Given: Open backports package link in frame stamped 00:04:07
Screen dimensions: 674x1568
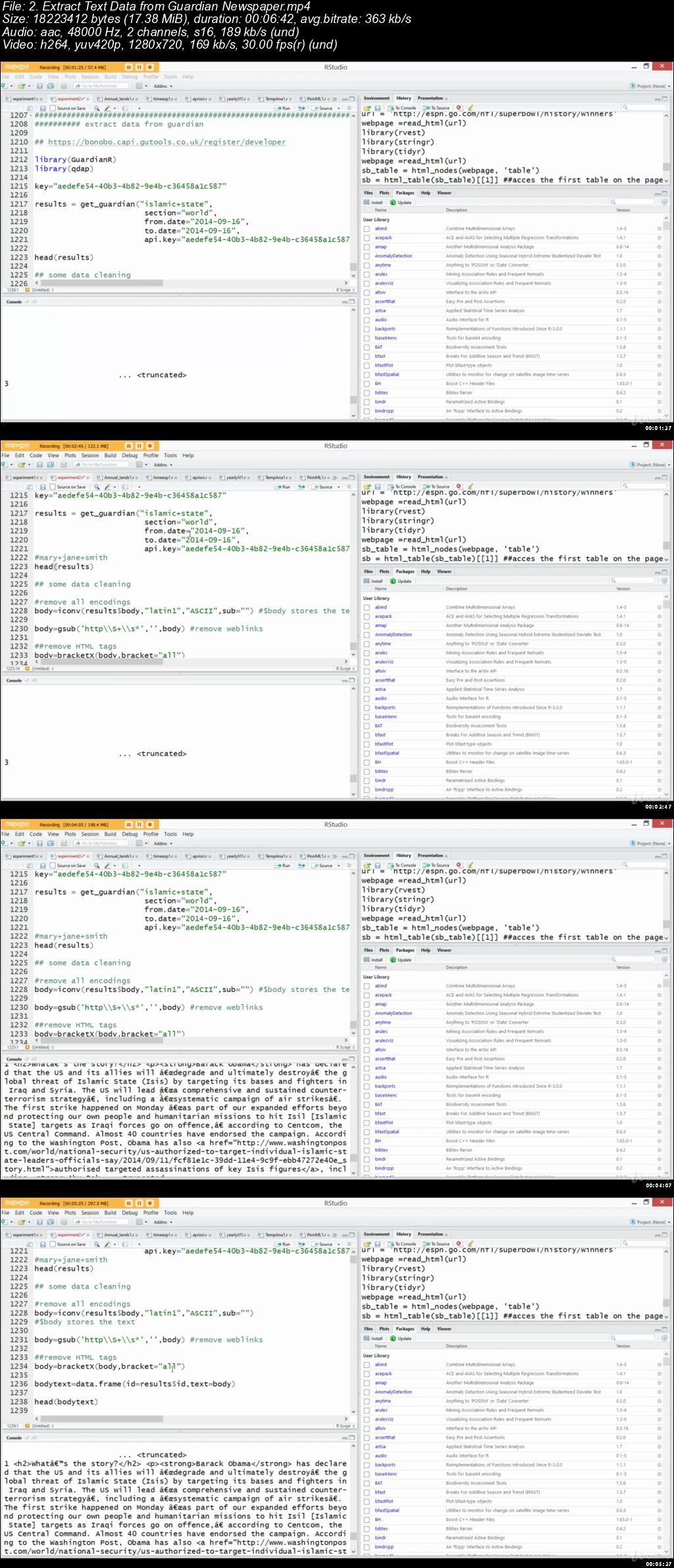Looking at the screenshot, I should (x=385, y=1086).
